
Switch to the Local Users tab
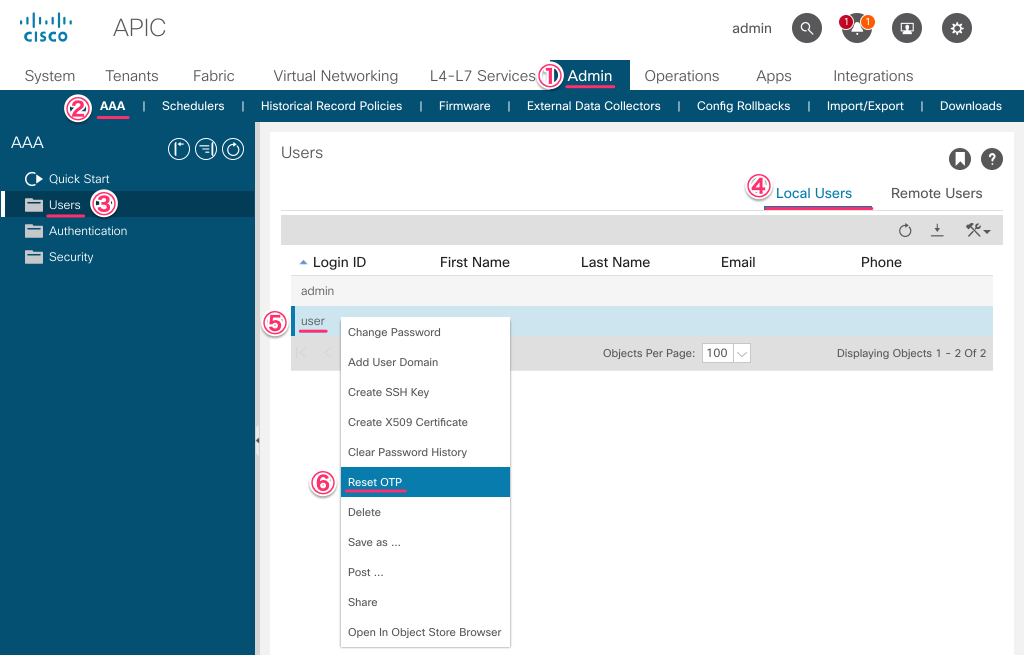814,193
